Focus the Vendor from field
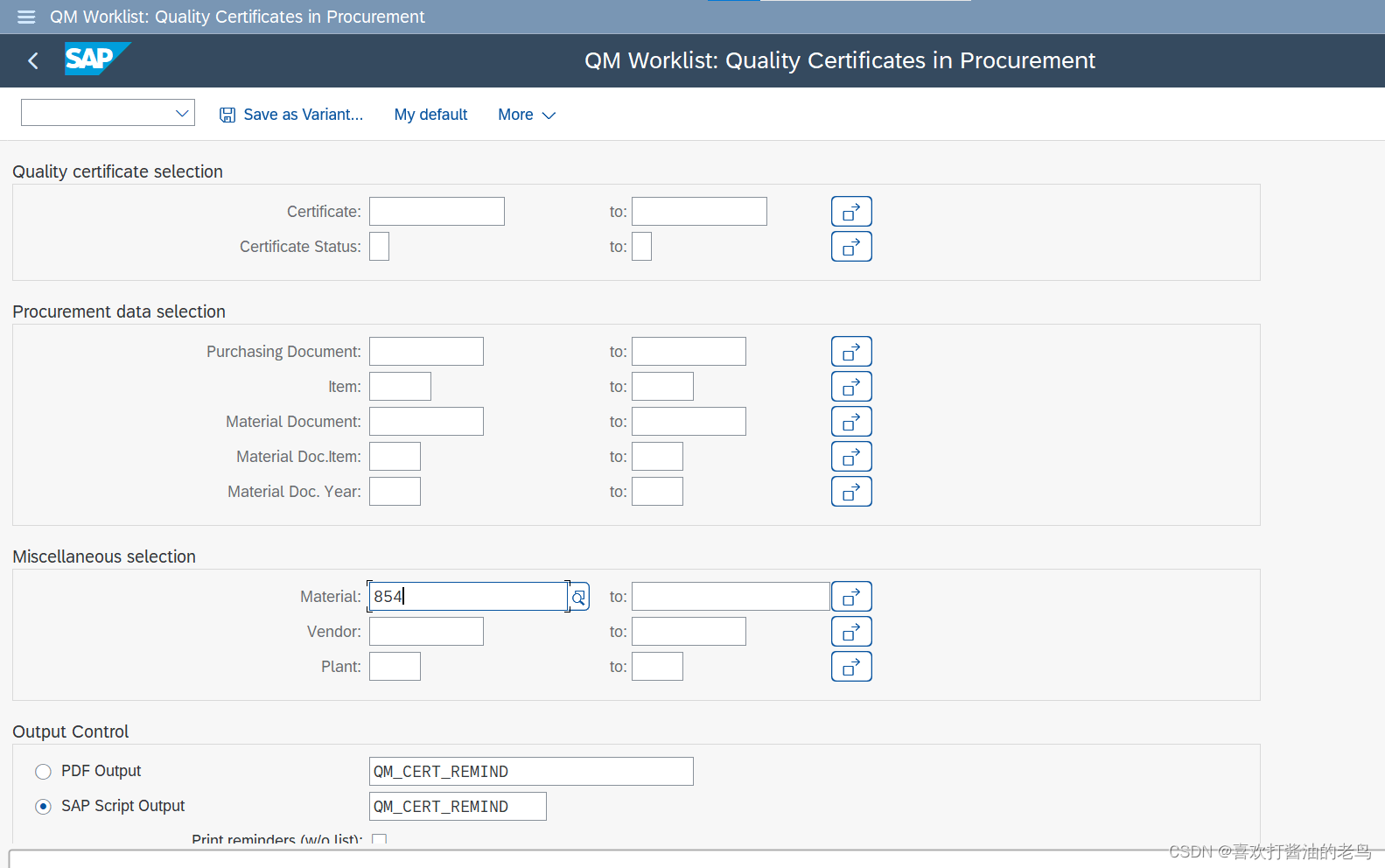Image resolution: width=1385 pixels, height=868 pixels. (x=426, y=632)
